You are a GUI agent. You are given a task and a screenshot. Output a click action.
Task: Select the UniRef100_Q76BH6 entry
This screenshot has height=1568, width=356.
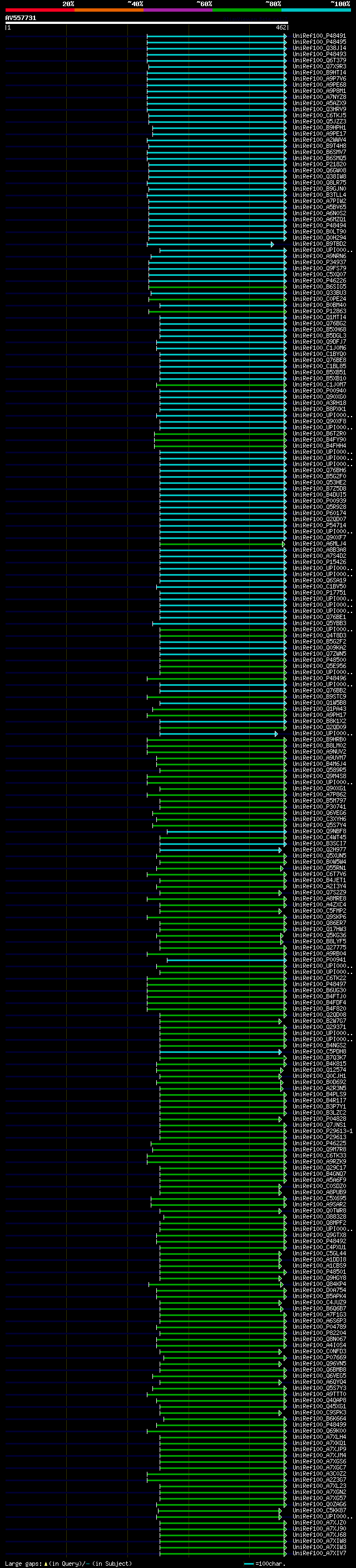coord(319,470)
